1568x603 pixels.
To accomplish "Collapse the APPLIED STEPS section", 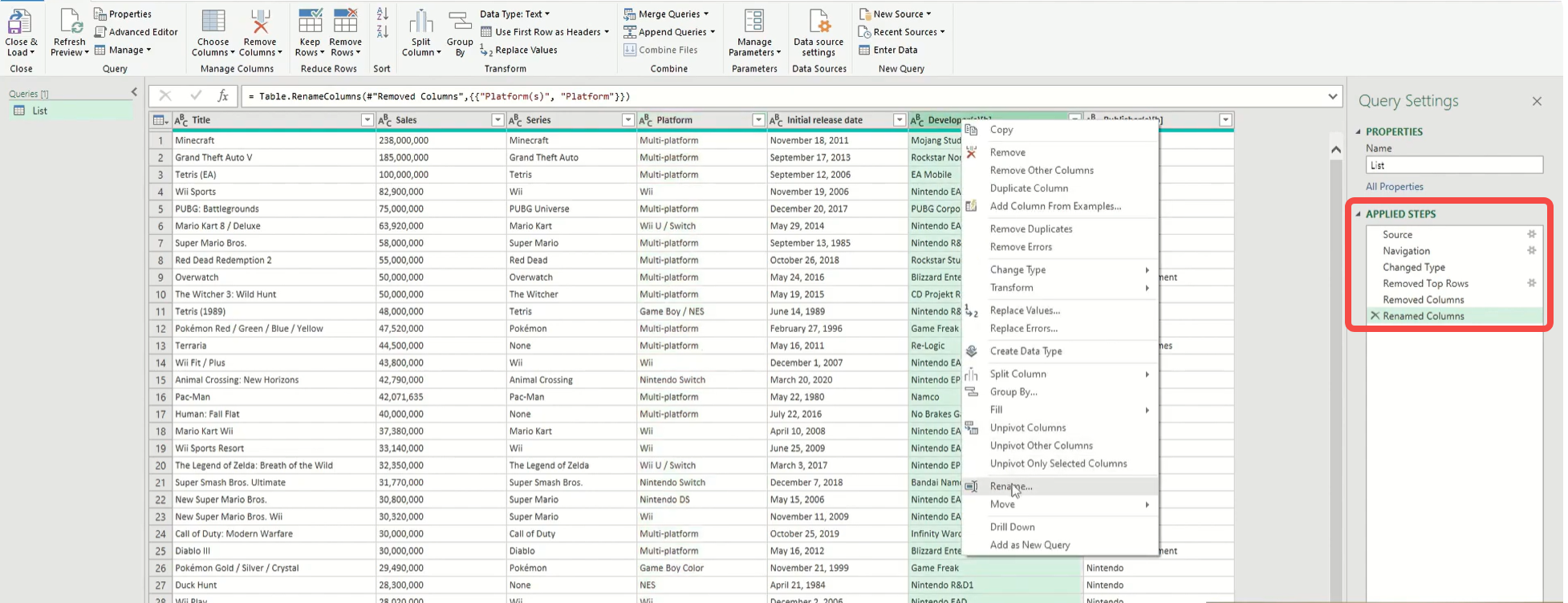I will point(1359,214).
